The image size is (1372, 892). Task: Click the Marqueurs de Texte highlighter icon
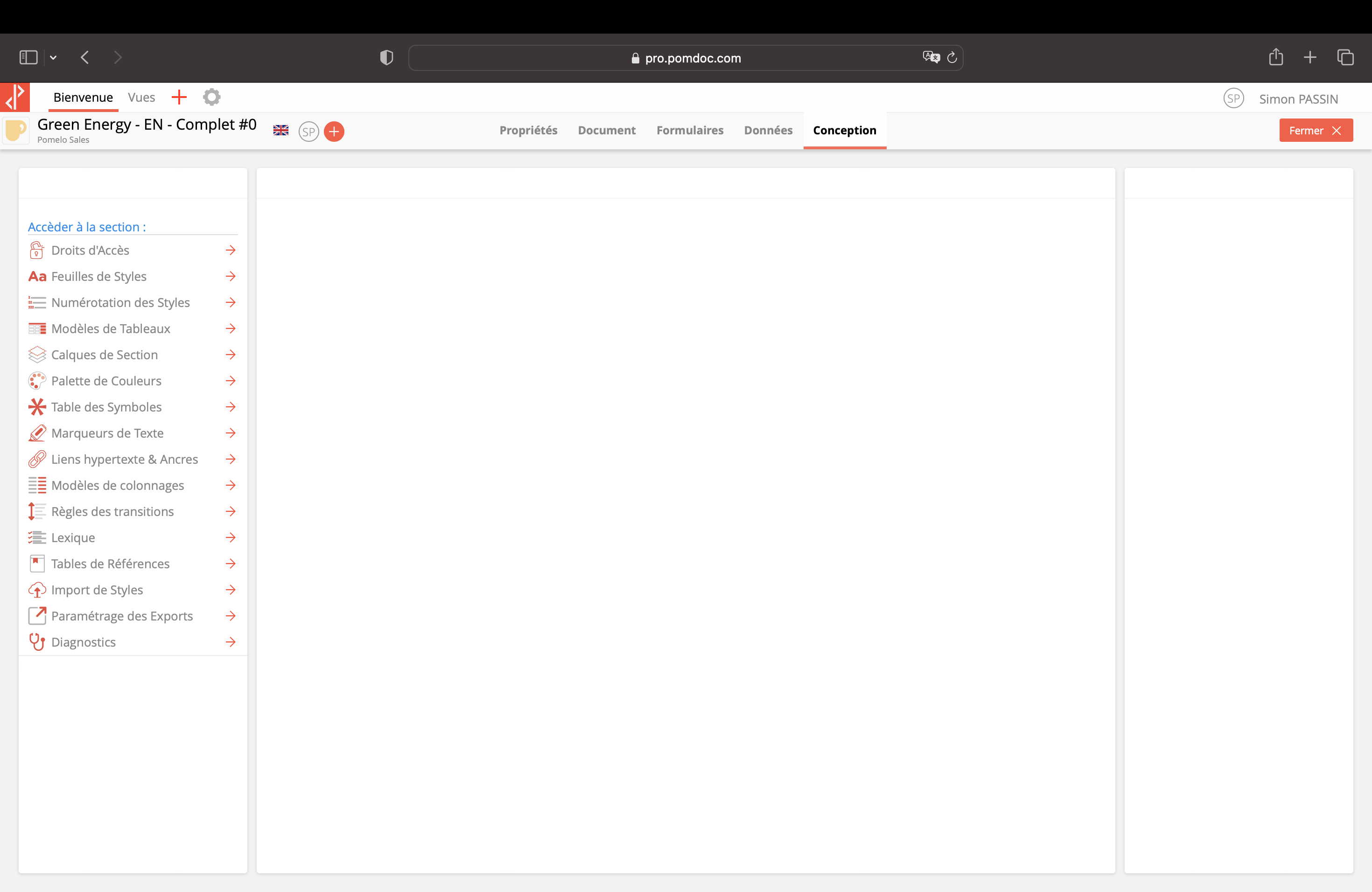(37, 433)
